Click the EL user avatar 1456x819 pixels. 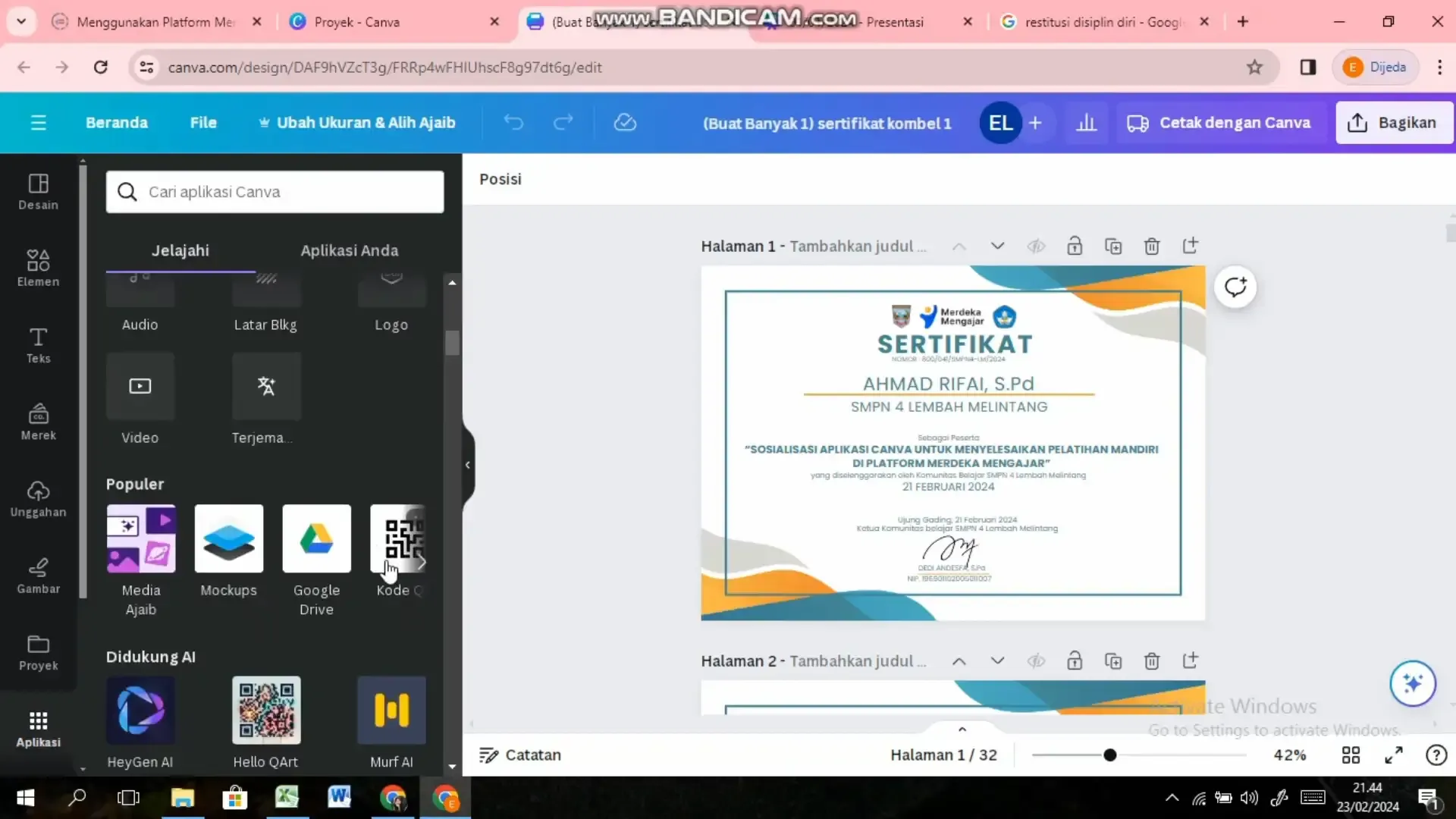coord(1000,123)
